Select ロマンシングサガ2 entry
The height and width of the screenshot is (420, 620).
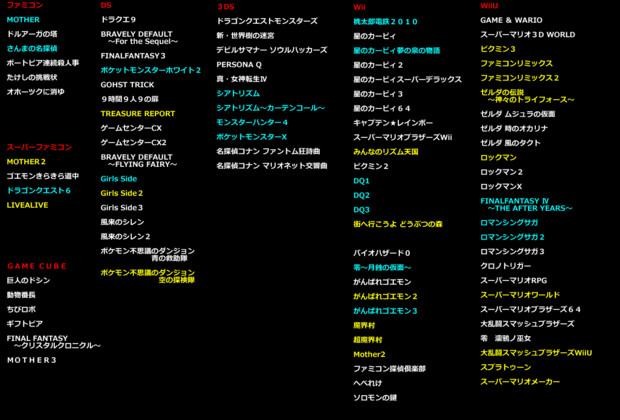click(512, 237)
